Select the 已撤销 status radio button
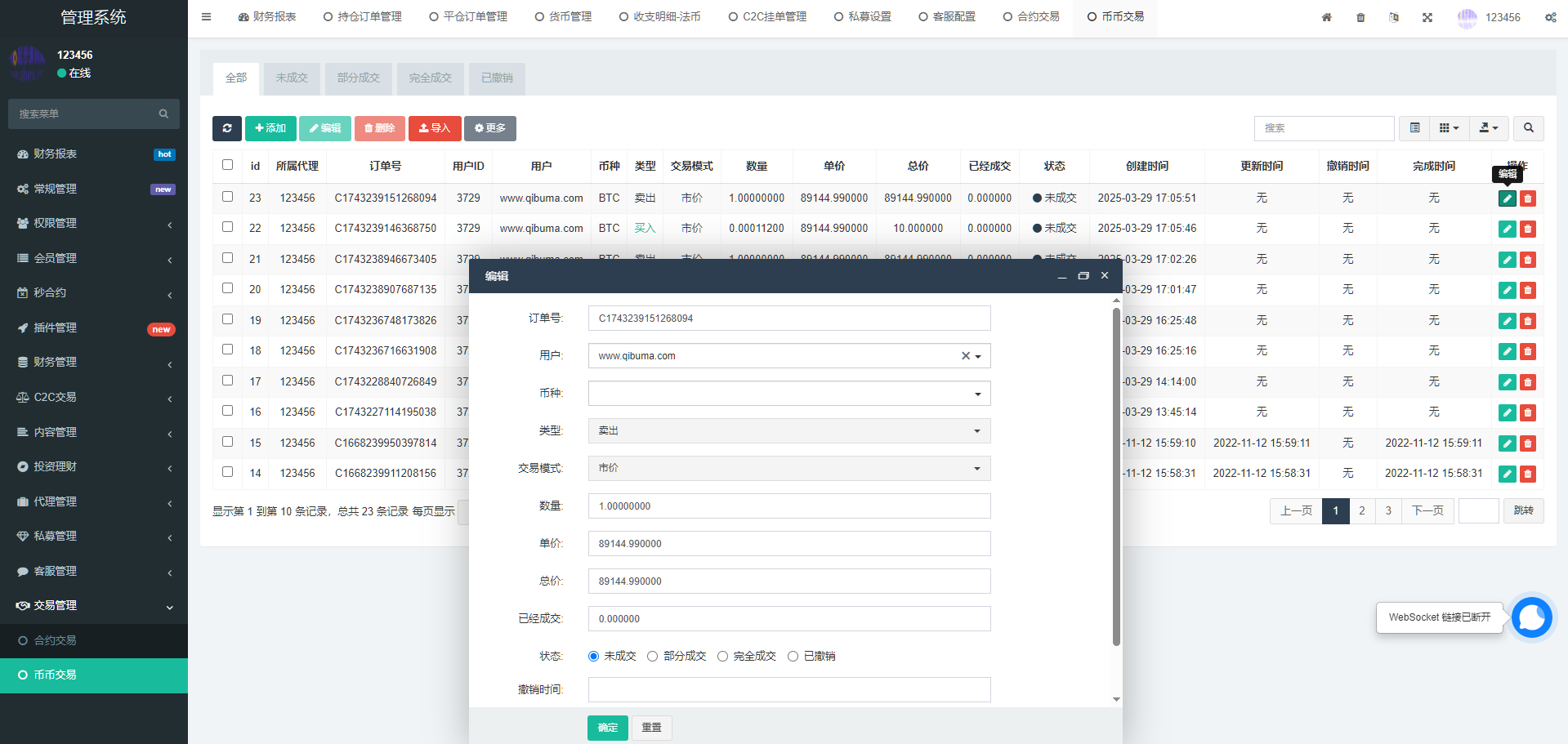Image resolution: width=1568 pixels, height=744 pixels. (x=793, y=657)
